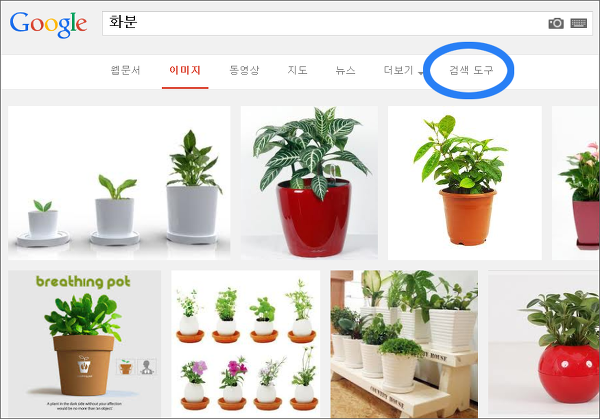Go to the 뉴스 tab
The width and height of the screenshot is (600, 419).
346,70
